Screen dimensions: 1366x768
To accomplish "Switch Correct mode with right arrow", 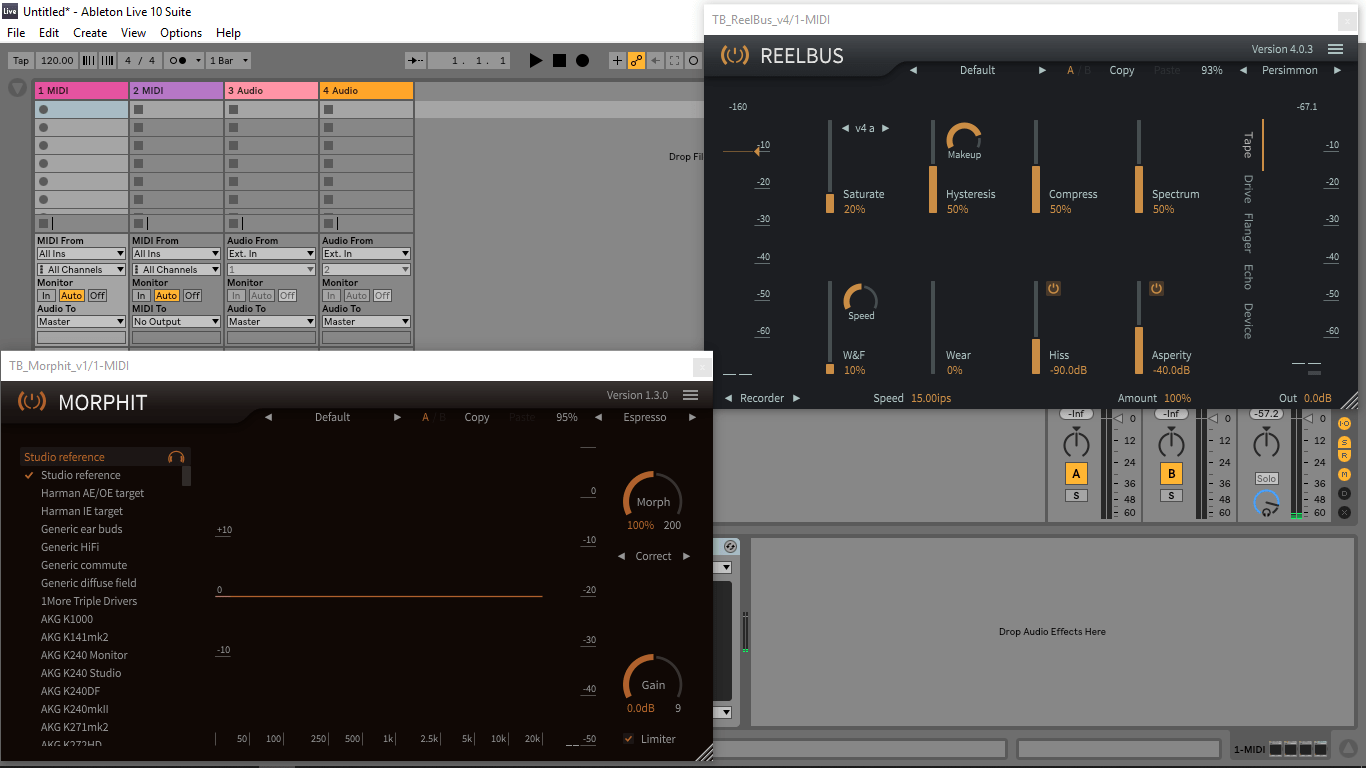I will tap(686, 556).
